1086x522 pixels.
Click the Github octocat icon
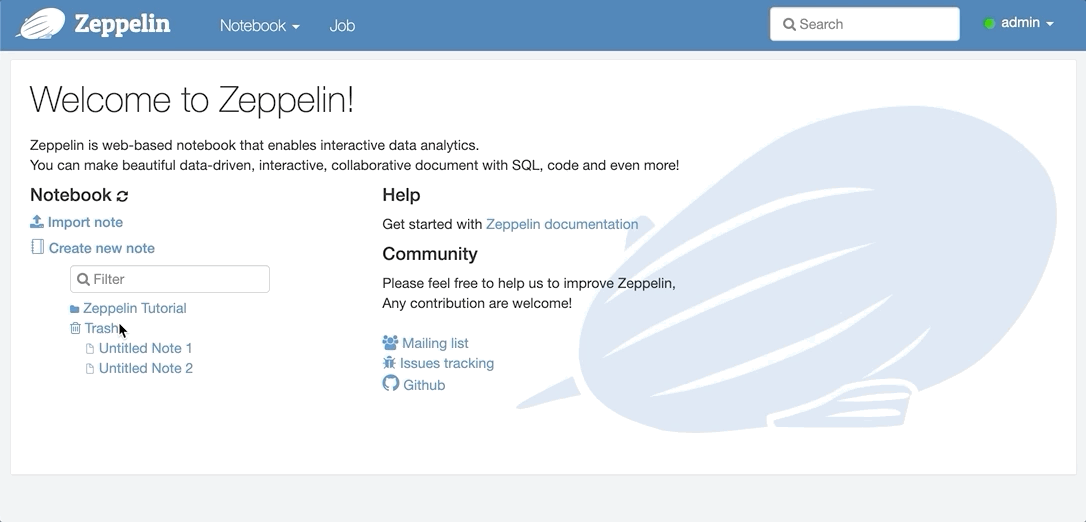(x=391, y=384)
